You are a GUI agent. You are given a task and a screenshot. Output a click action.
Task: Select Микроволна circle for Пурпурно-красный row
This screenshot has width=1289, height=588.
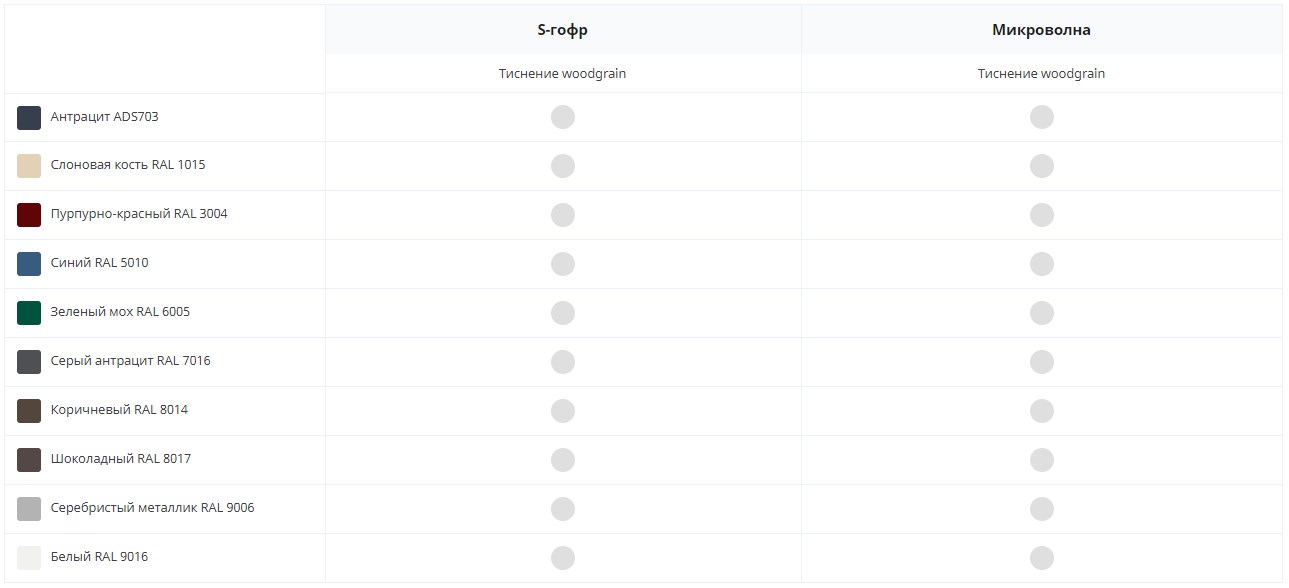[x=1042, y=215]
